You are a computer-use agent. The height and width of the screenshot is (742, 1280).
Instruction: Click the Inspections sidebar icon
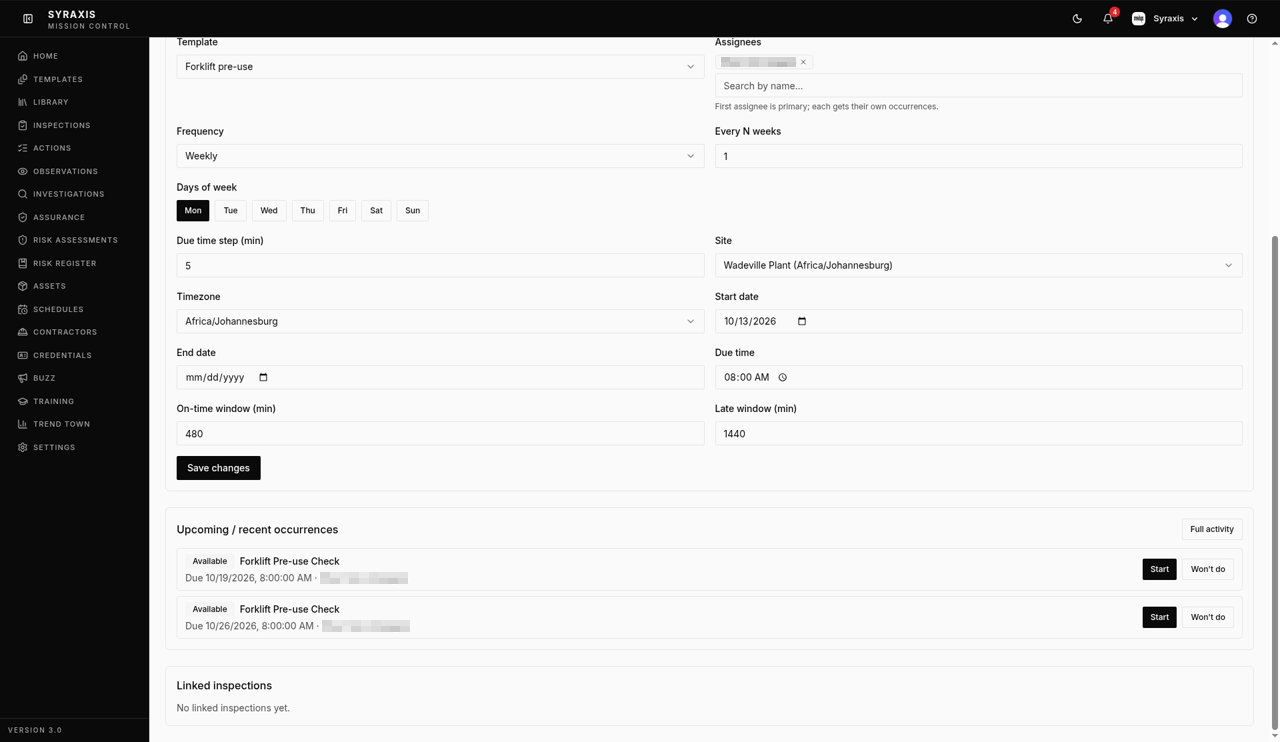[22, 125]
